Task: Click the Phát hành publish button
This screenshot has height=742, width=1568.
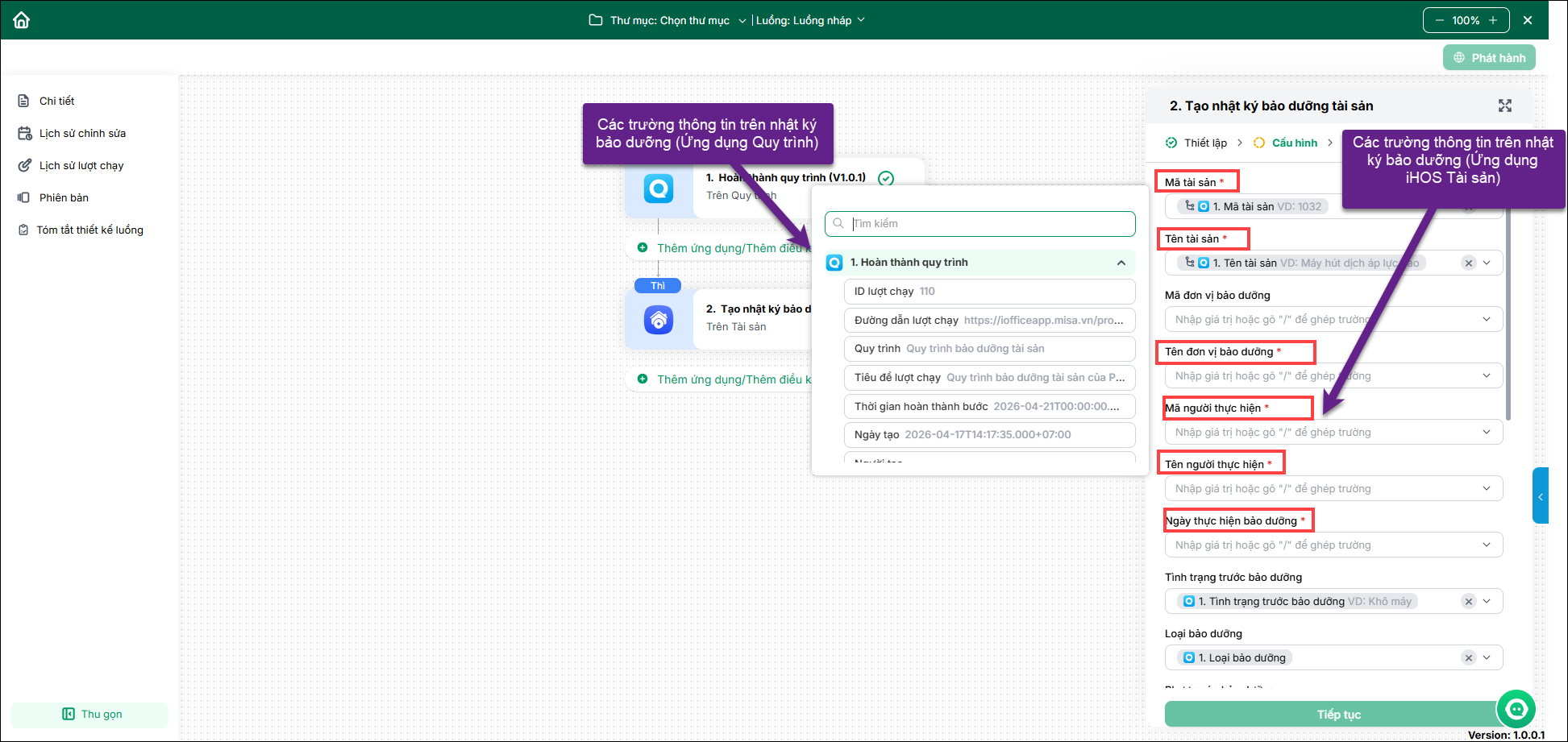Action: [1489, 58]
